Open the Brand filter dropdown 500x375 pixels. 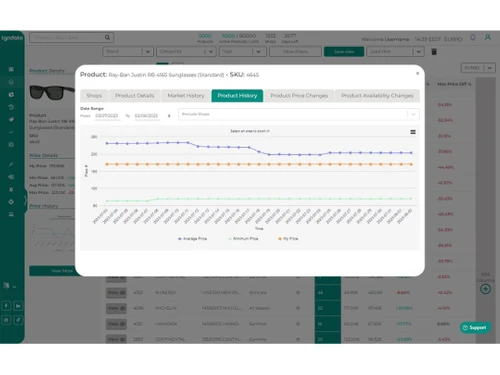tap(128, 52)
